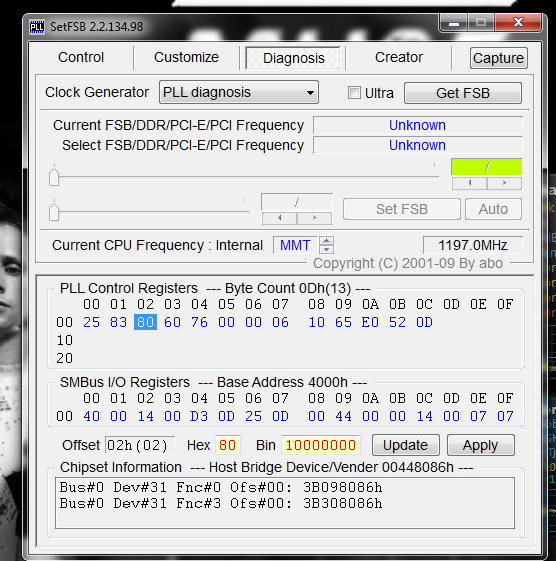Click the Hex value field showing 80
The height and width of the screenshot is (561, 556).
(x=228, y=445)
